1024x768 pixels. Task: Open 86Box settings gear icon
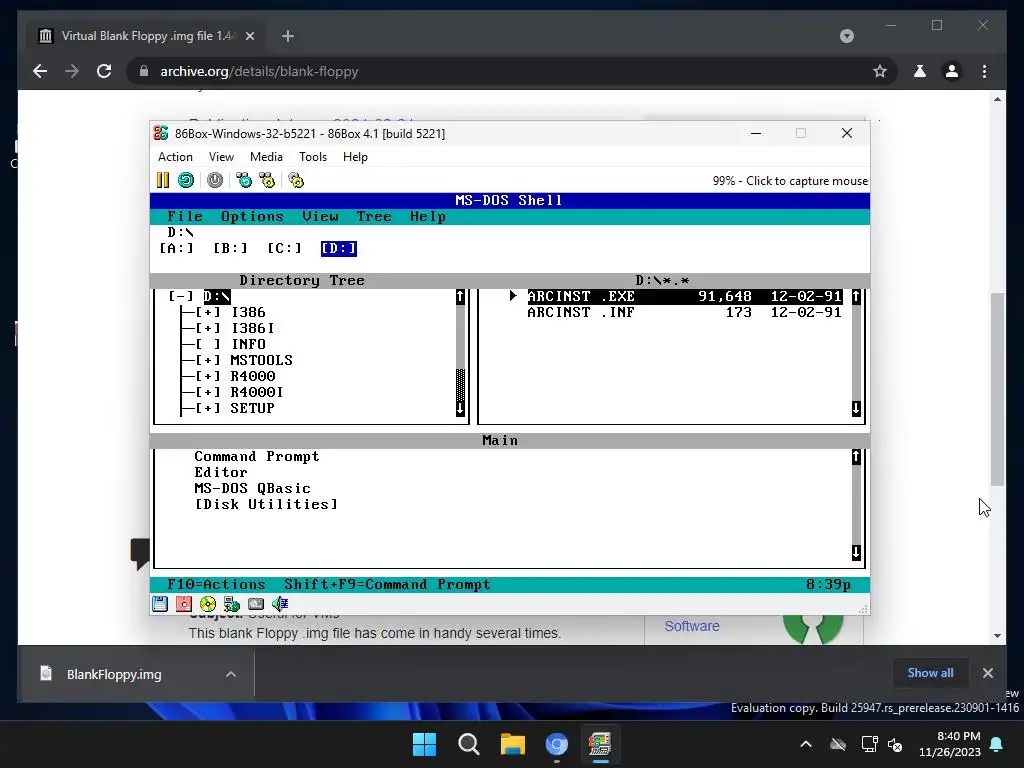coord(296,180)
